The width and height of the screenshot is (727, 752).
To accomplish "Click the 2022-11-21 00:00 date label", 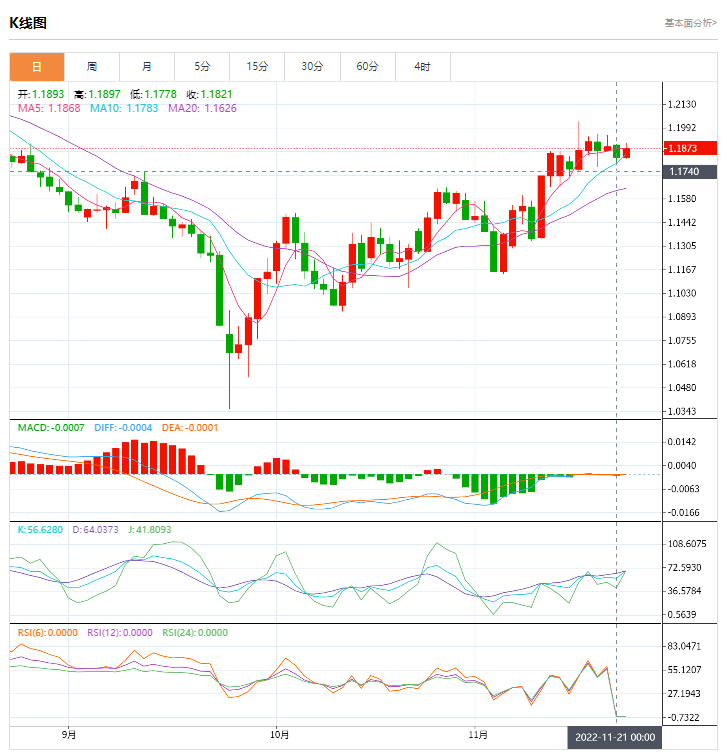I will pyautogui.click(x=615, y=737).
